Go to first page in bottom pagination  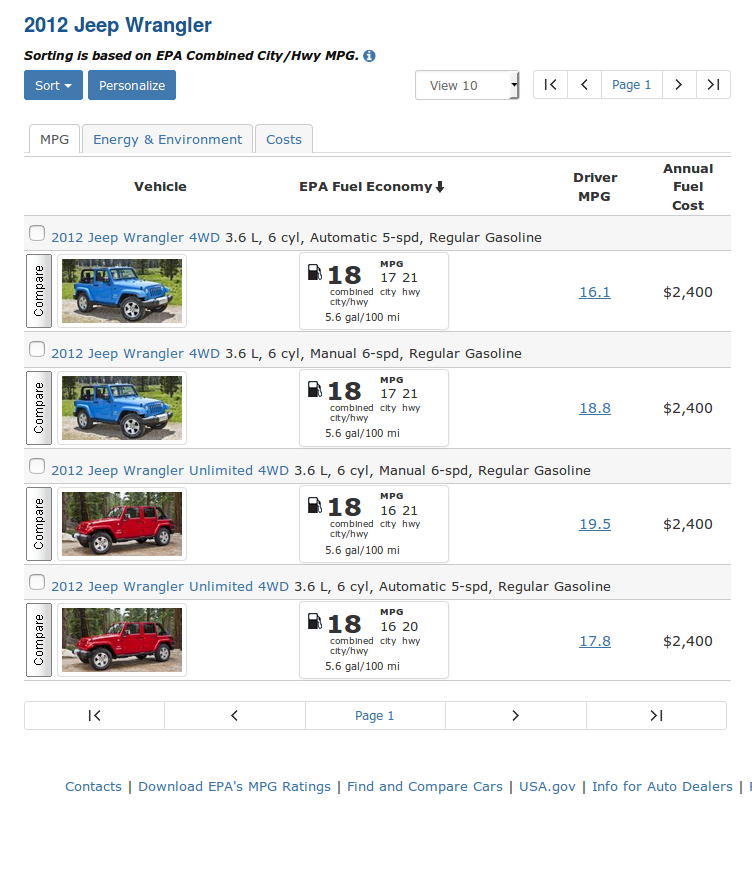[x=94, y=715]
